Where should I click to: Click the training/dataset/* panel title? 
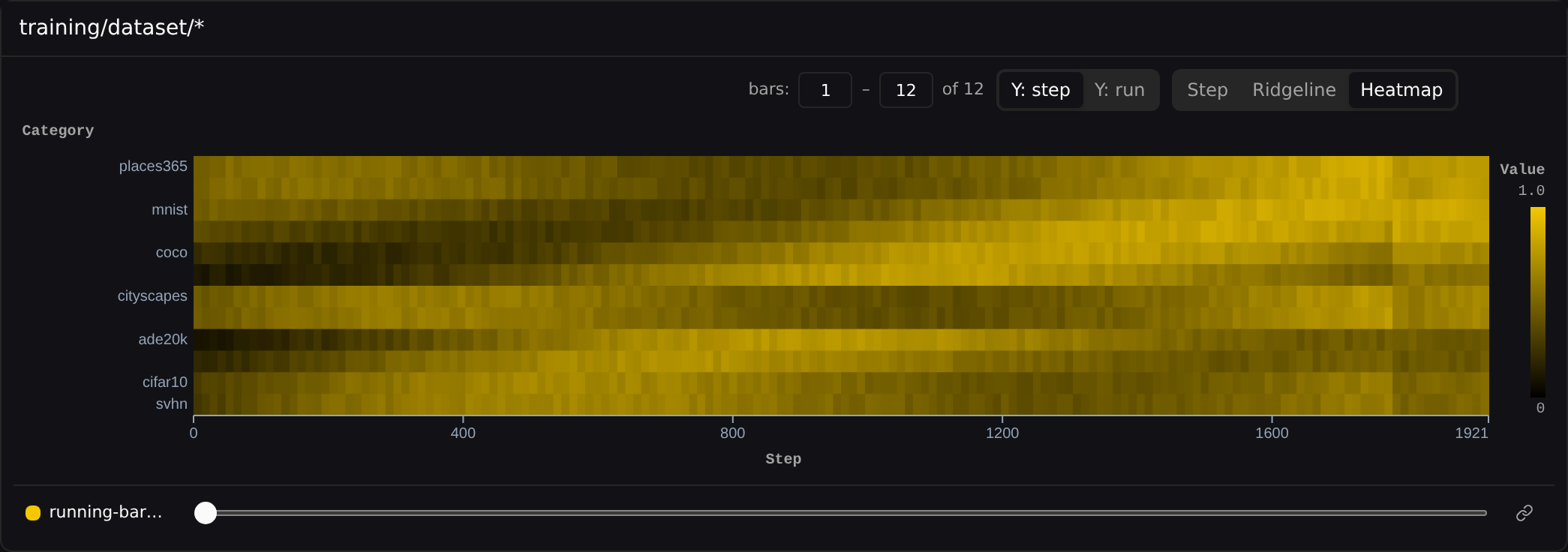112,28
